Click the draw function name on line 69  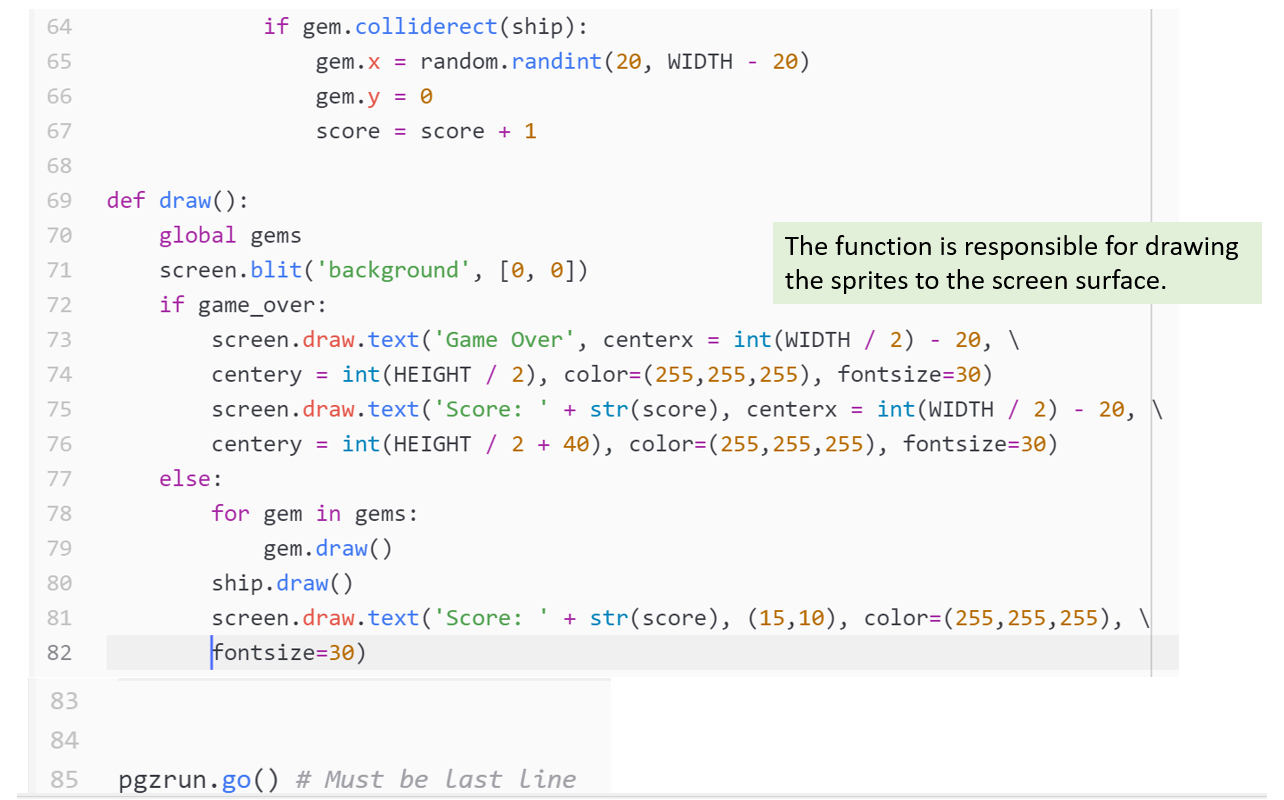184,200
